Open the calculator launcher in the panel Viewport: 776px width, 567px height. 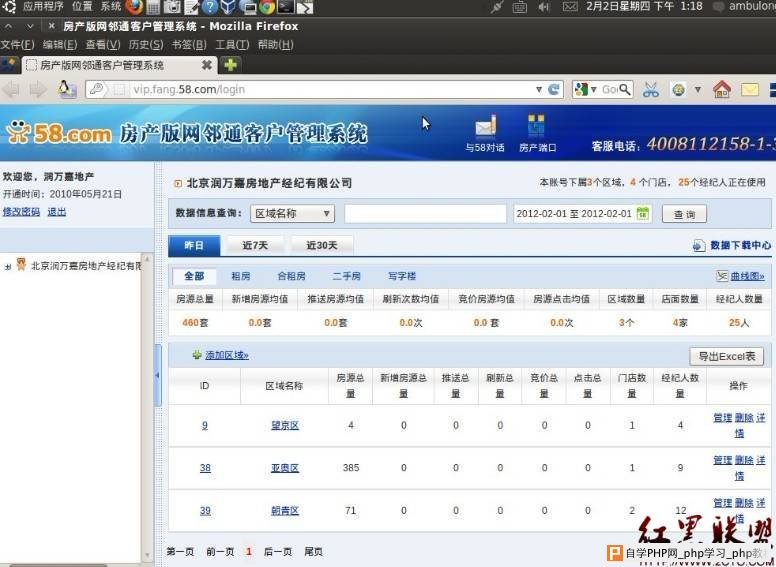(153, 7)
